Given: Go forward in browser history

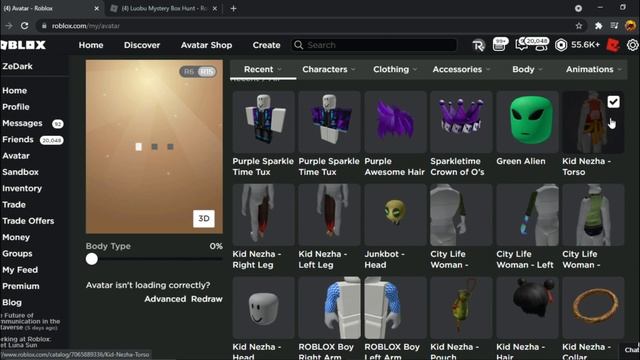Looking at the screenshot, I should click(9, 26).
